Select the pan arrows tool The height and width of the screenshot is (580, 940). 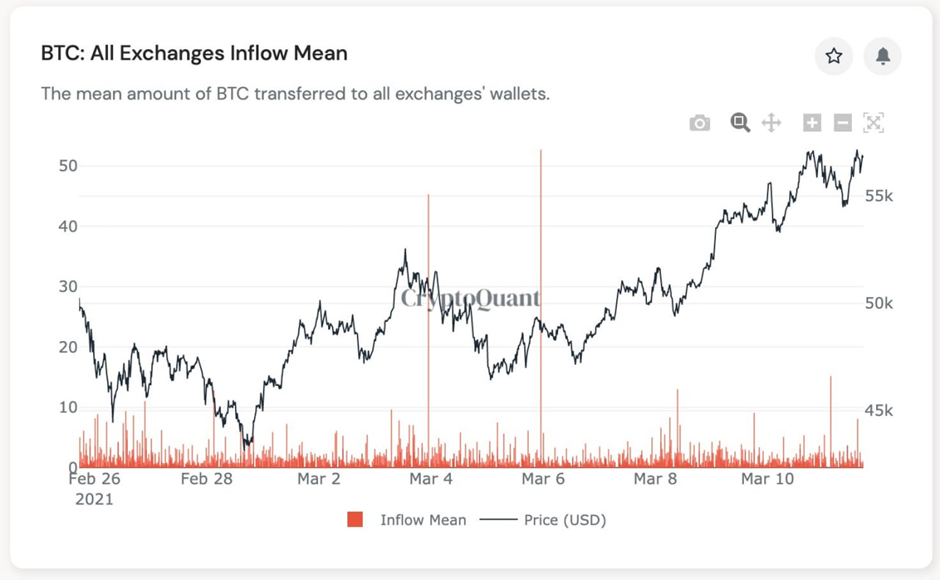click(x=772, y=123)
